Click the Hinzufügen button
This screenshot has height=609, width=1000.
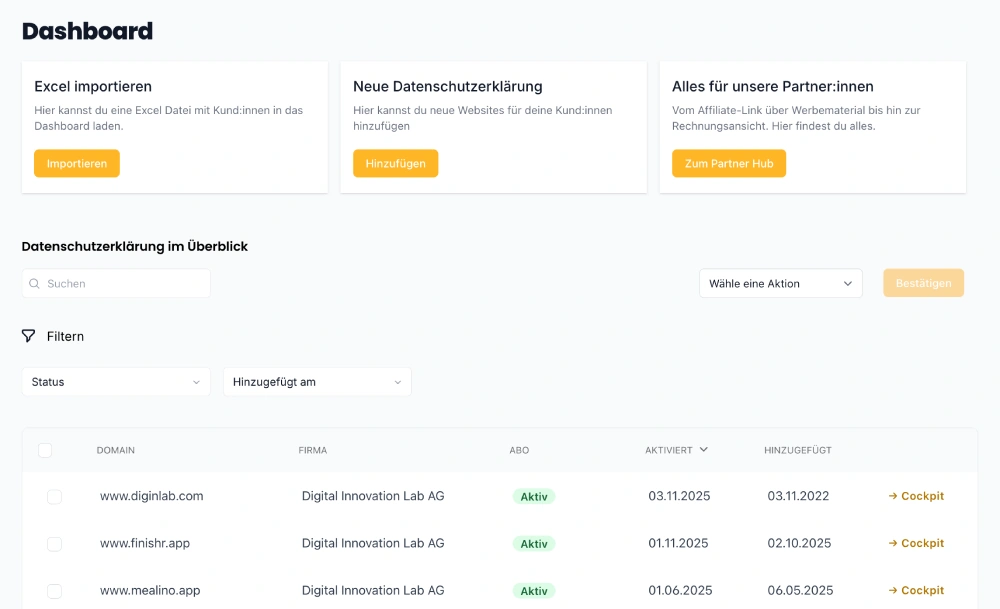click(x=395, y=164)
